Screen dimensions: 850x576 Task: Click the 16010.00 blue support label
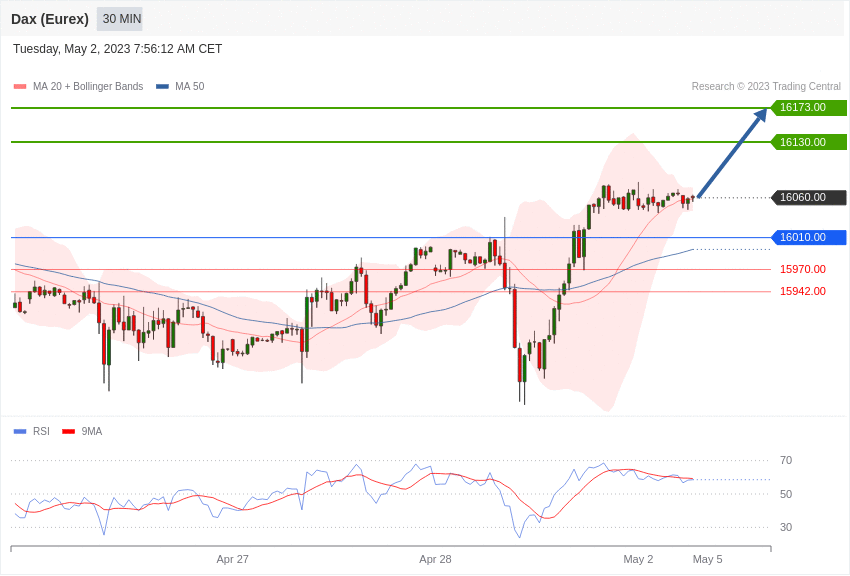806,237
